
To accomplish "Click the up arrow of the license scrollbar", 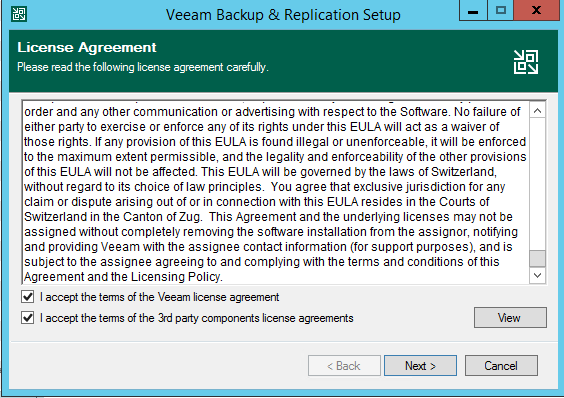I will click(x=537, y=111).
